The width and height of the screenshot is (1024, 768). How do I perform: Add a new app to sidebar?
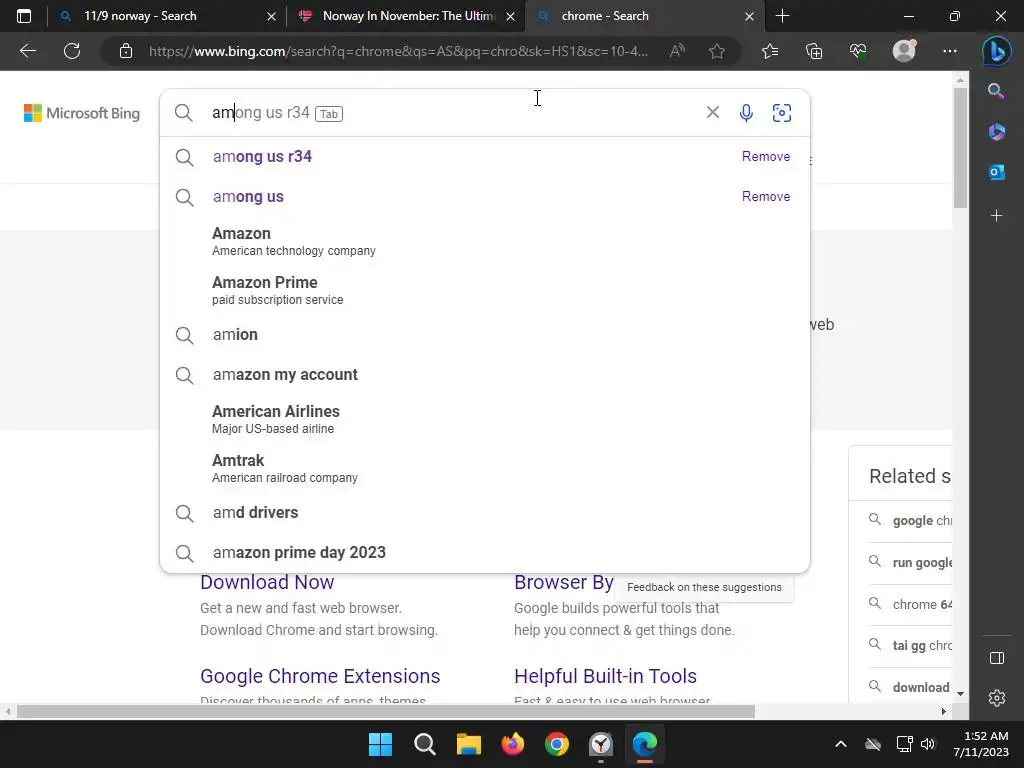(997, 216)
